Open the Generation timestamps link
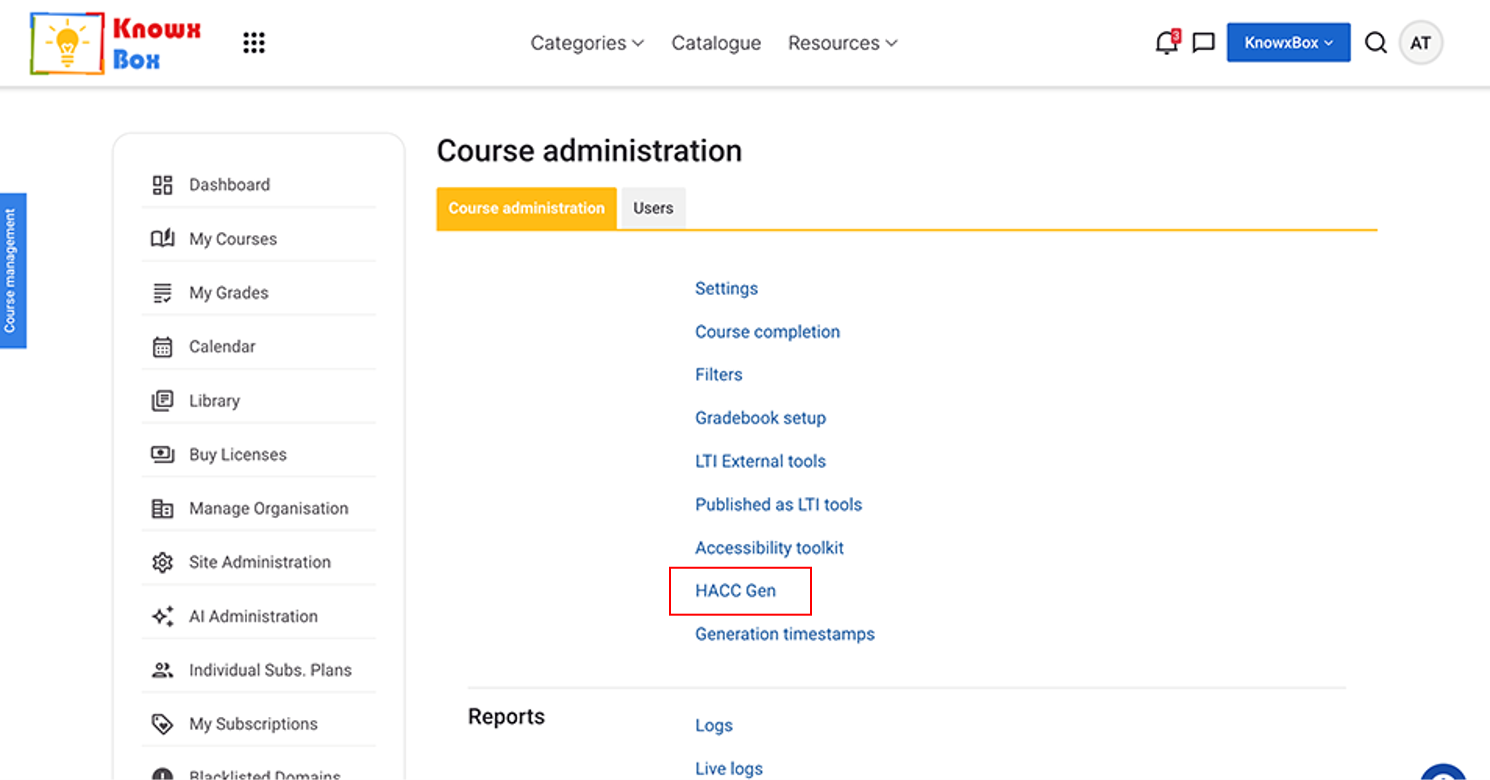This screenshot has height=780, width=1490. pyautogui.click(x=785, y=634)
